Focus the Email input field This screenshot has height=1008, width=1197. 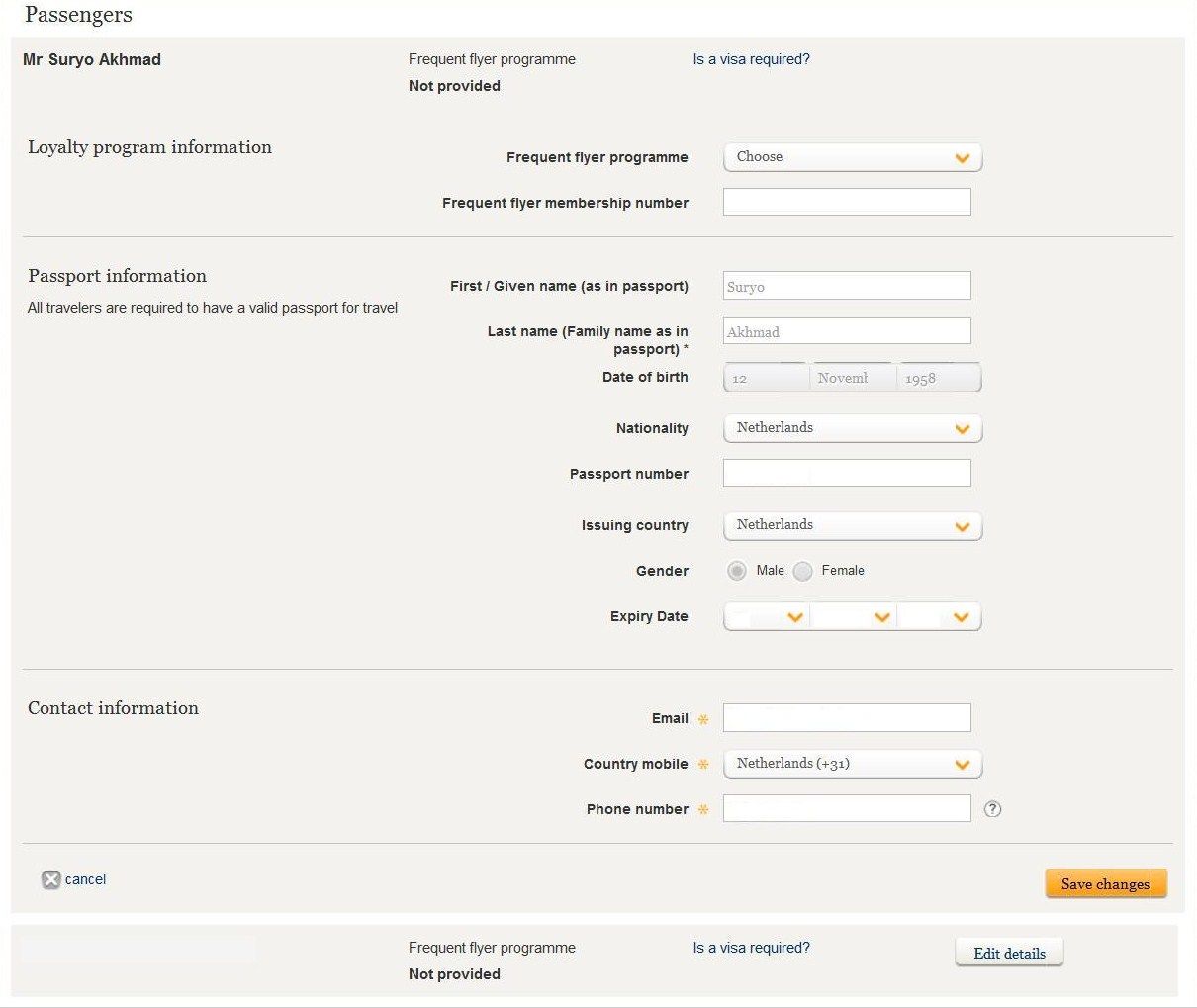tap(847, 718)
